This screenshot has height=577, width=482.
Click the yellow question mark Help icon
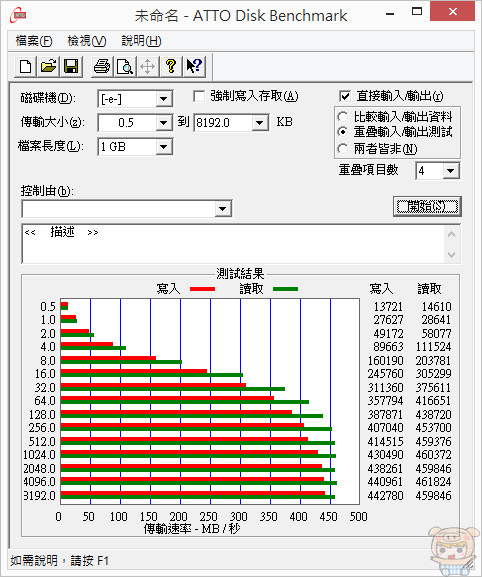pyautogui.click(x=170, y=67)
